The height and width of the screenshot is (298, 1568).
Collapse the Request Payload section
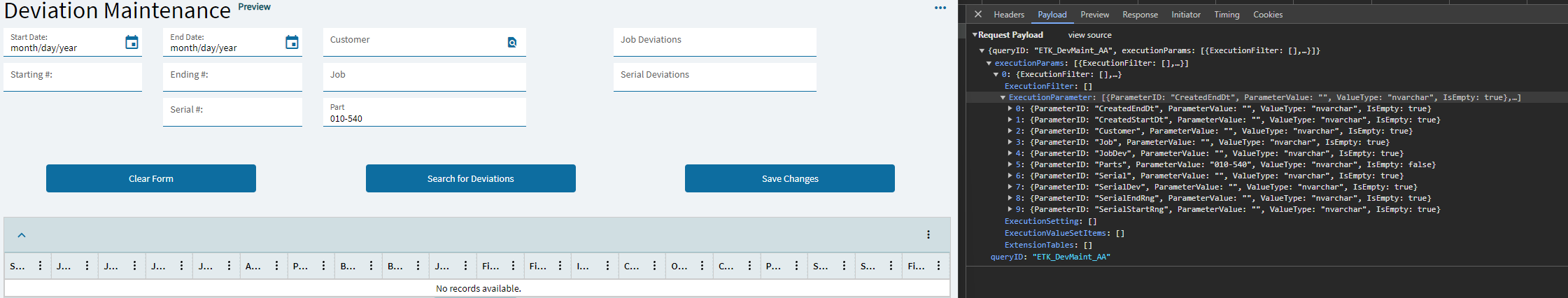[975, 35]
